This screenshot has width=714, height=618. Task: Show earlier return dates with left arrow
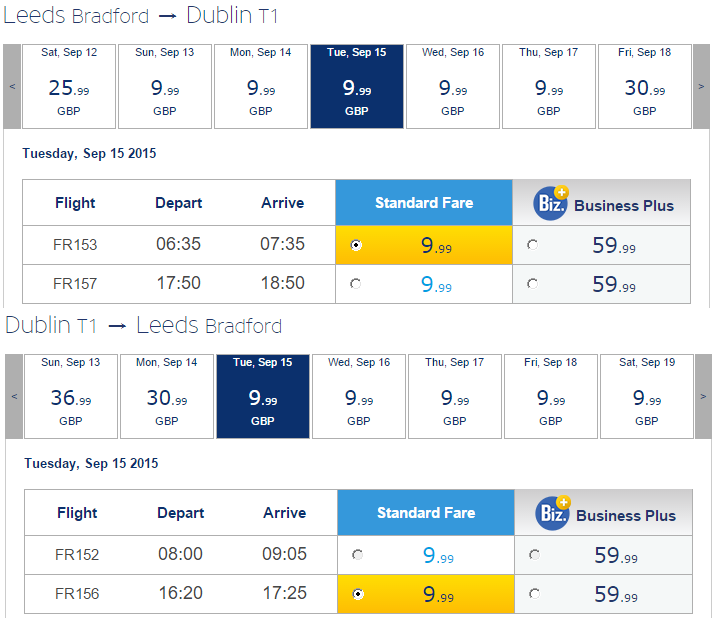(14, 396)
